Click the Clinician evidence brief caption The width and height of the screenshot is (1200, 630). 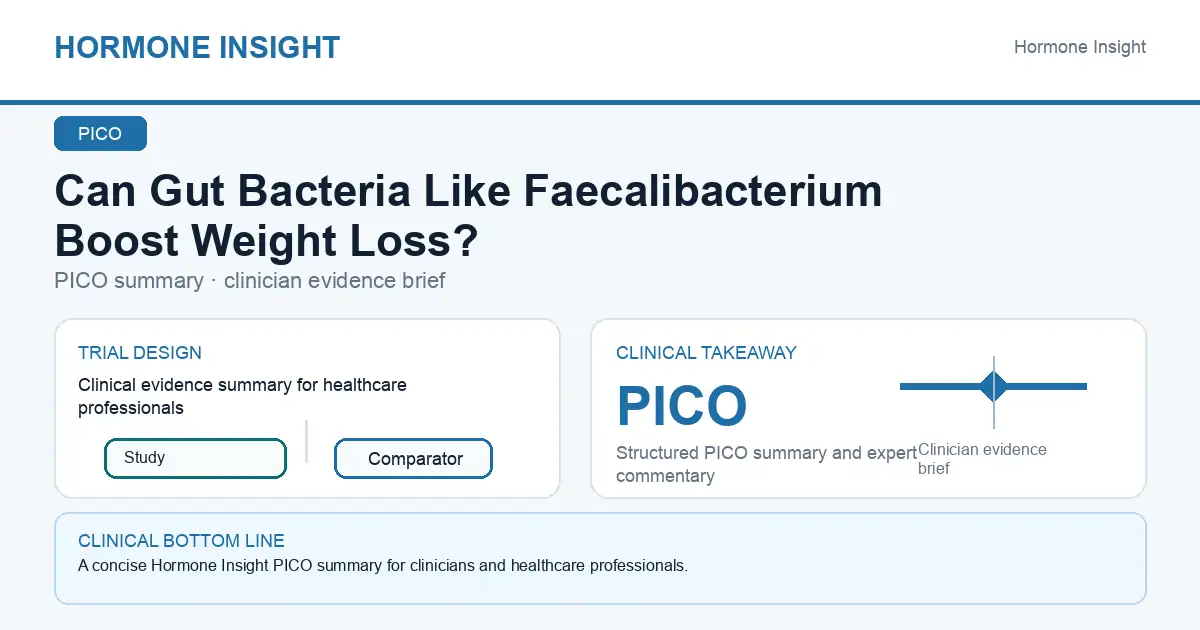click(x=982, y=459)
